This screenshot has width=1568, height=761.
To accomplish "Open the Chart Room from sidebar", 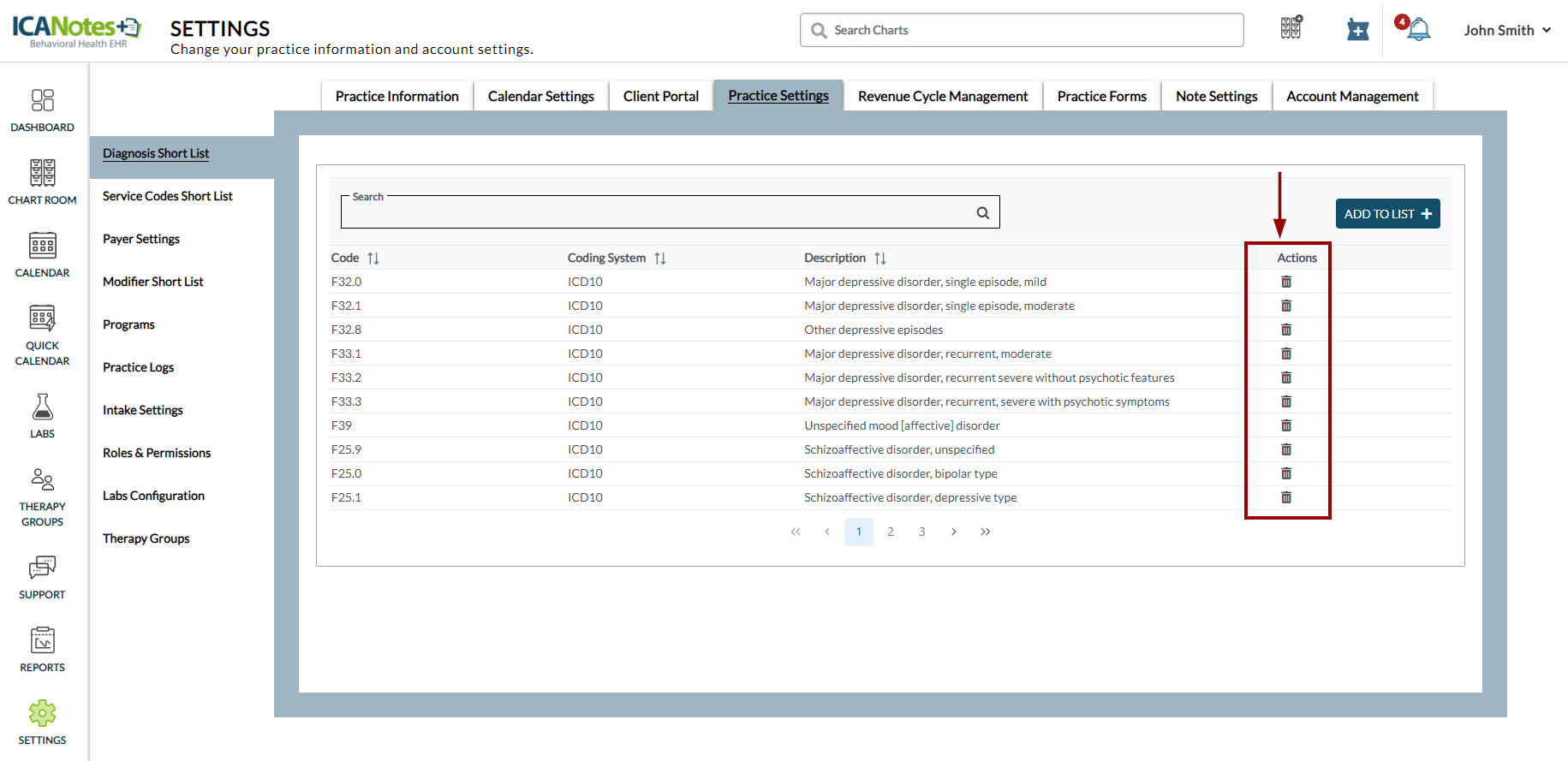I will (x=42, y=181).
